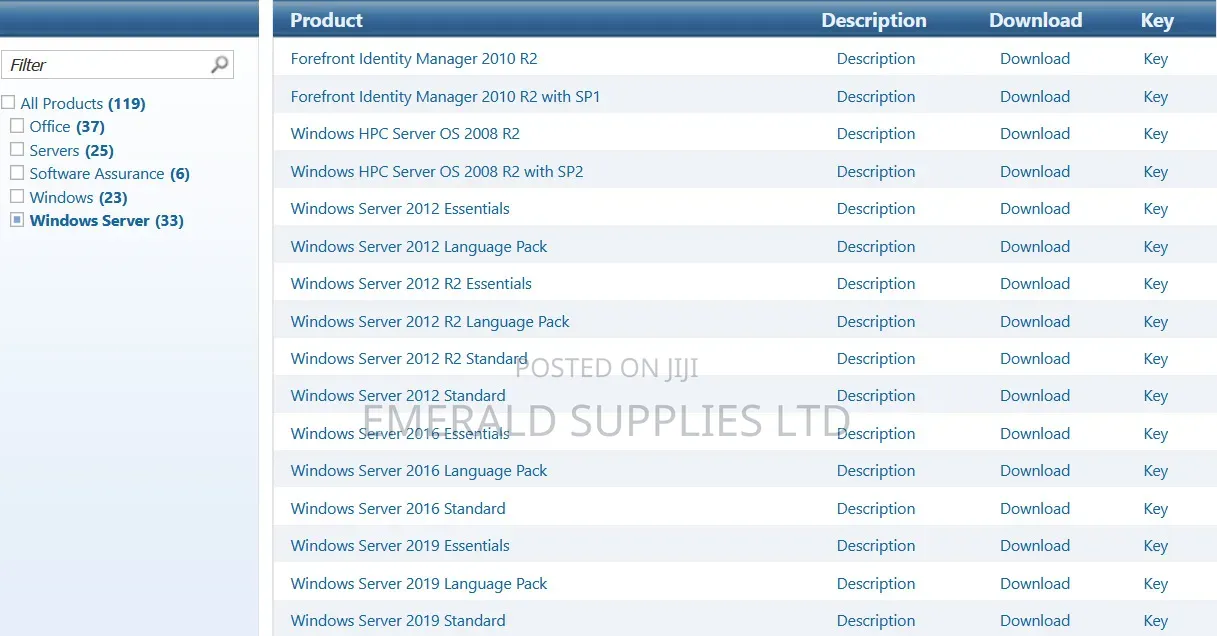
Task: Click the Description column header
Action: tap(874, 20)
